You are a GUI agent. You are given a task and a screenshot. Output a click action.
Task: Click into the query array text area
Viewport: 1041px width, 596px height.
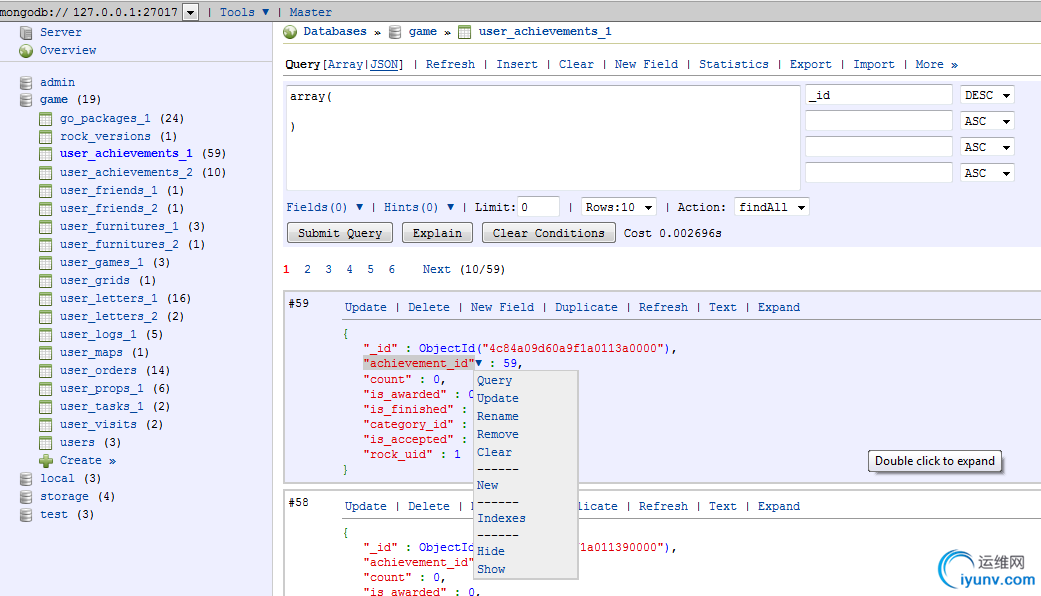point(543,137)
